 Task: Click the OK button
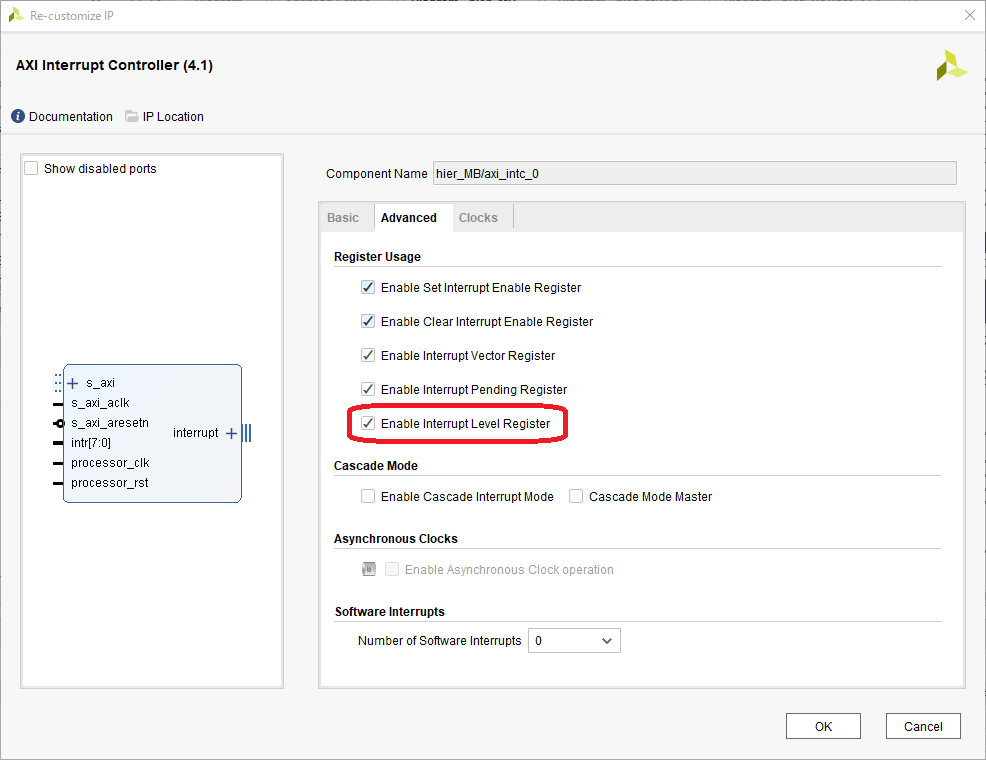pyautogui.click(x=823, y=726)
